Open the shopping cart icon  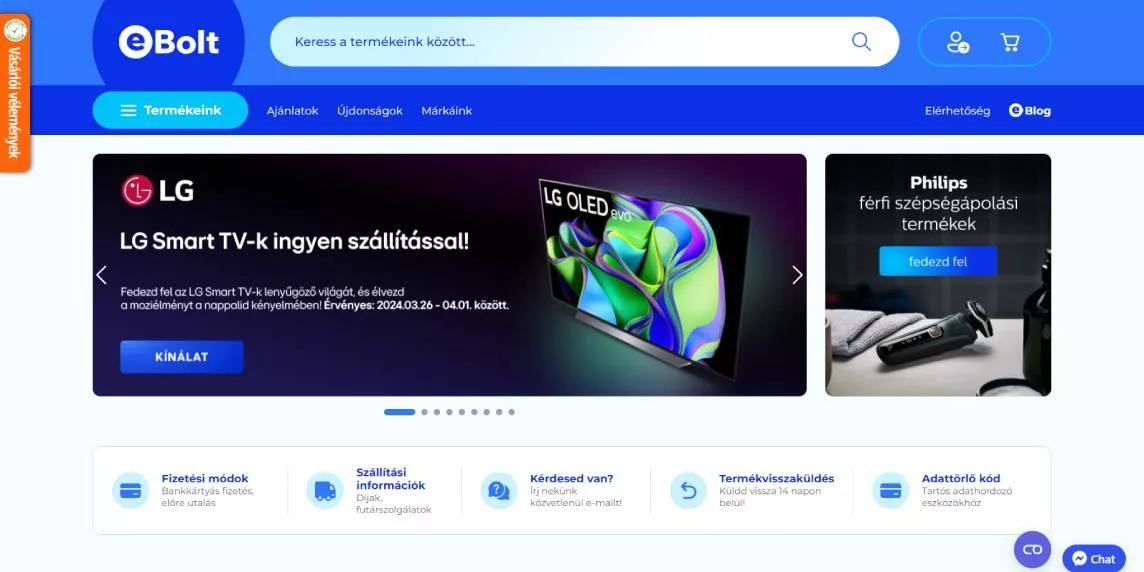point(1010,42)
